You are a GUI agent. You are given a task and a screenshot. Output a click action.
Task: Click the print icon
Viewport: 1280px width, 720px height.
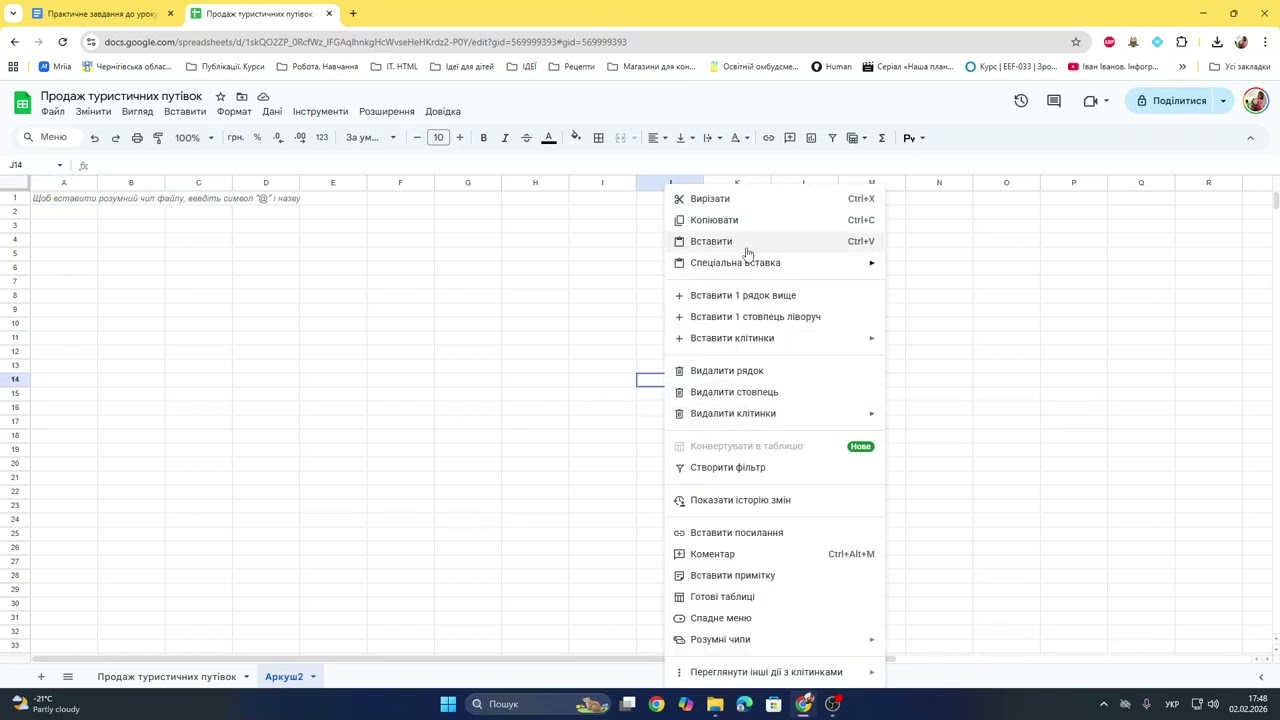point(137,138)
